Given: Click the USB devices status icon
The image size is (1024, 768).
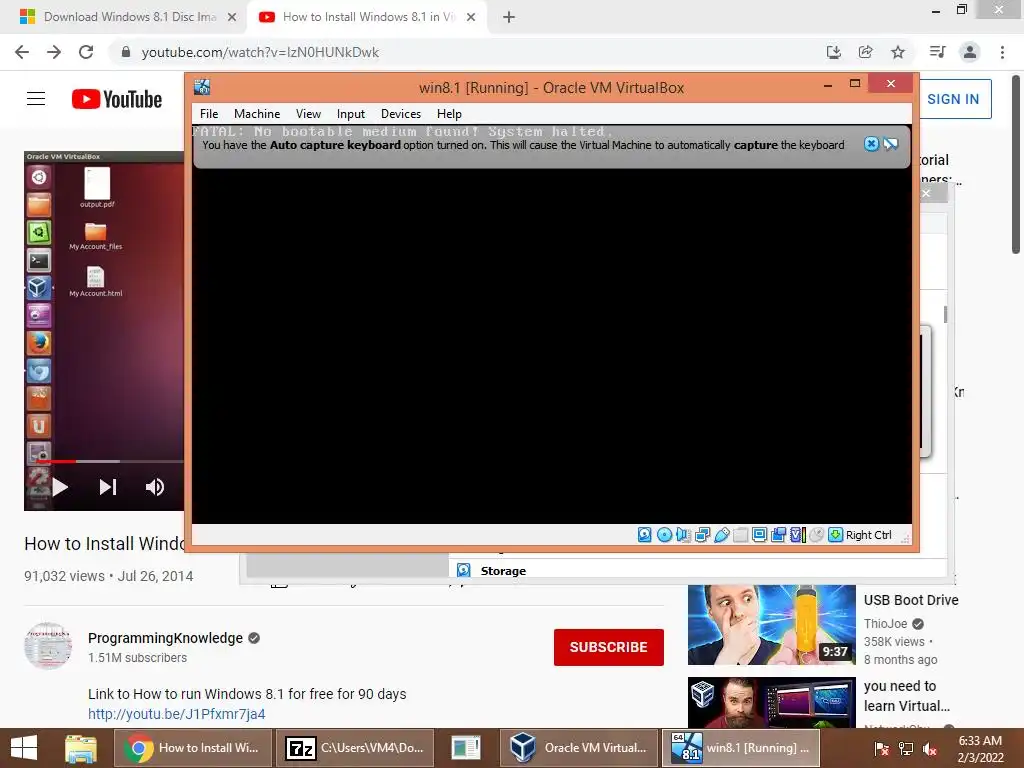Looking at the screenshot, I should pyautogui.click(x=722, y=535).
